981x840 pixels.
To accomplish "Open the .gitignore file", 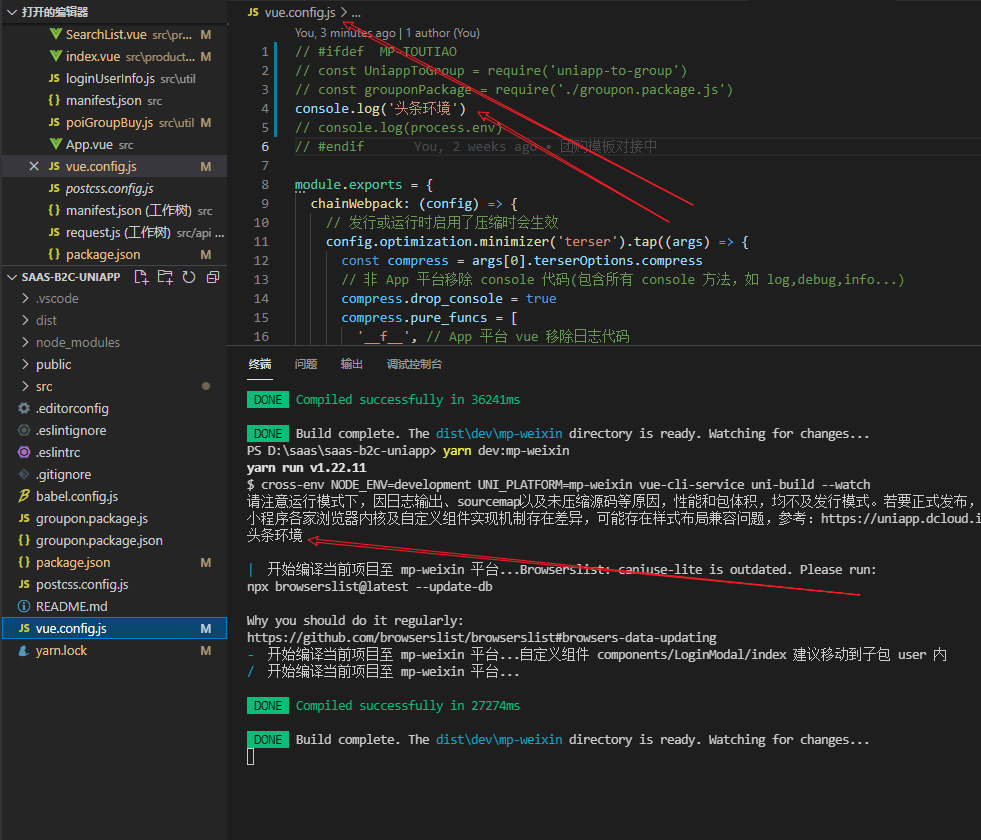I will click(114, 474).
